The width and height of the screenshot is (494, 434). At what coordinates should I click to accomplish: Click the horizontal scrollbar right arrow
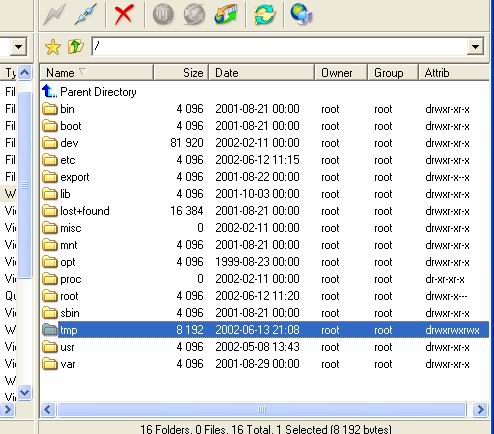coord(481,410)
